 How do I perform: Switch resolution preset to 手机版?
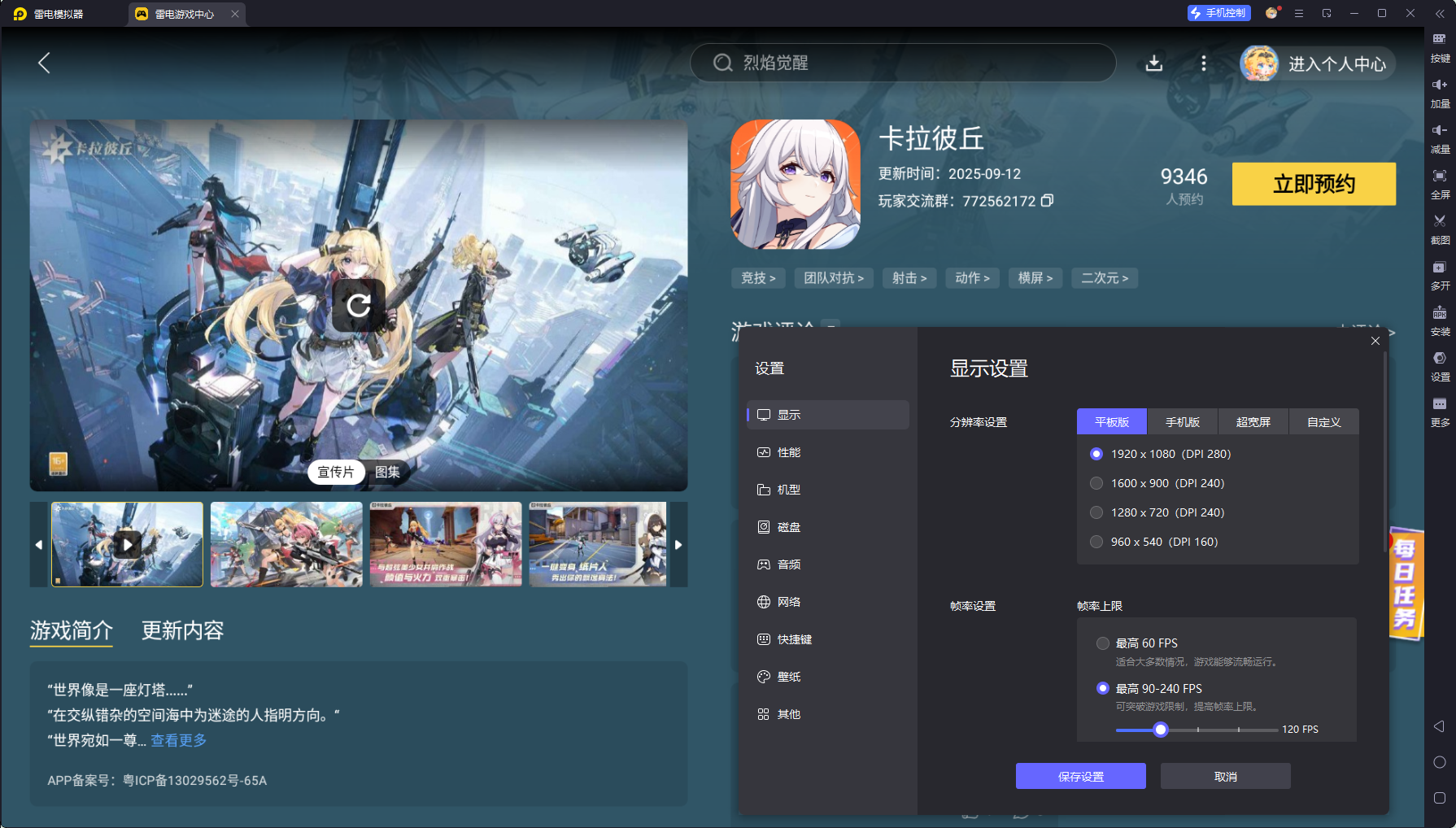tap(1181, 421)
